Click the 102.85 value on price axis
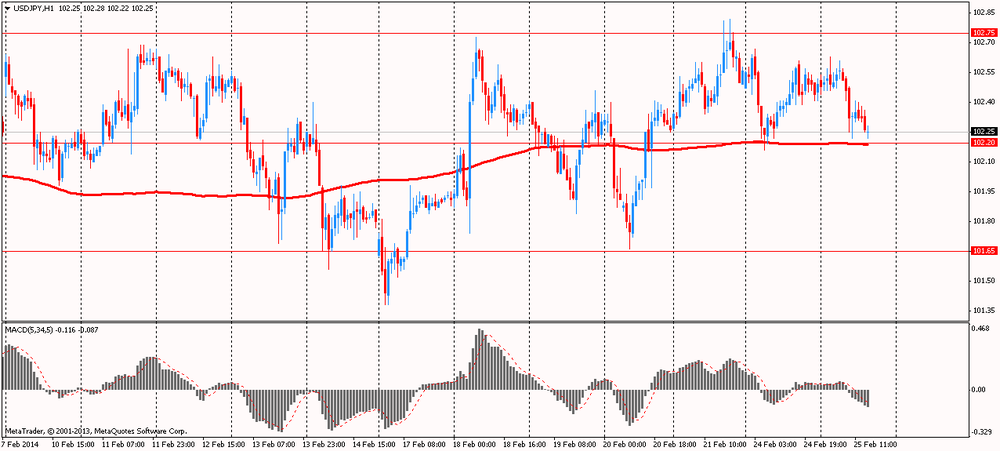 984,12
